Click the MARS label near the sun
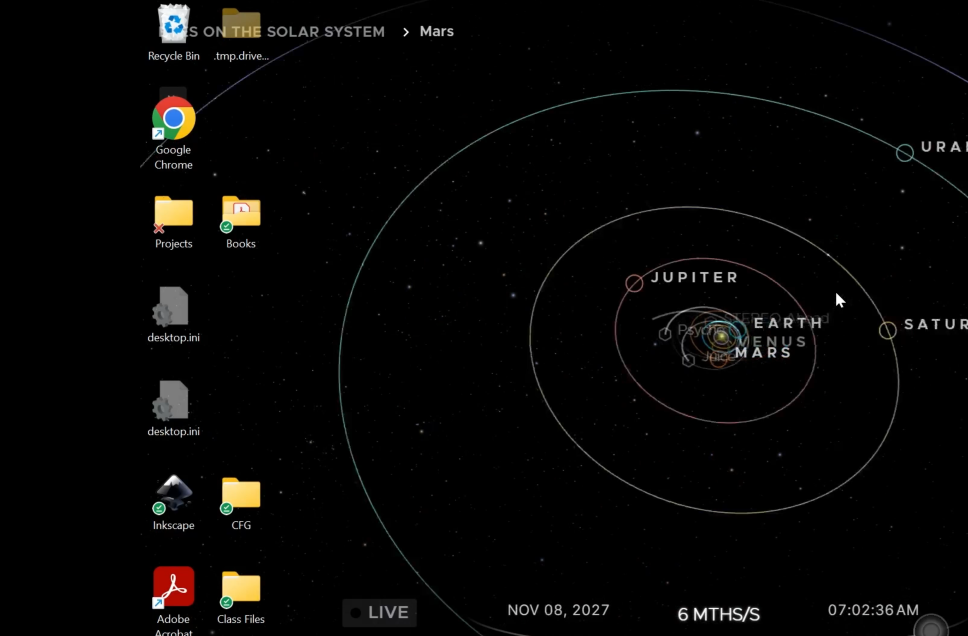968x636 pixels. 763,353
